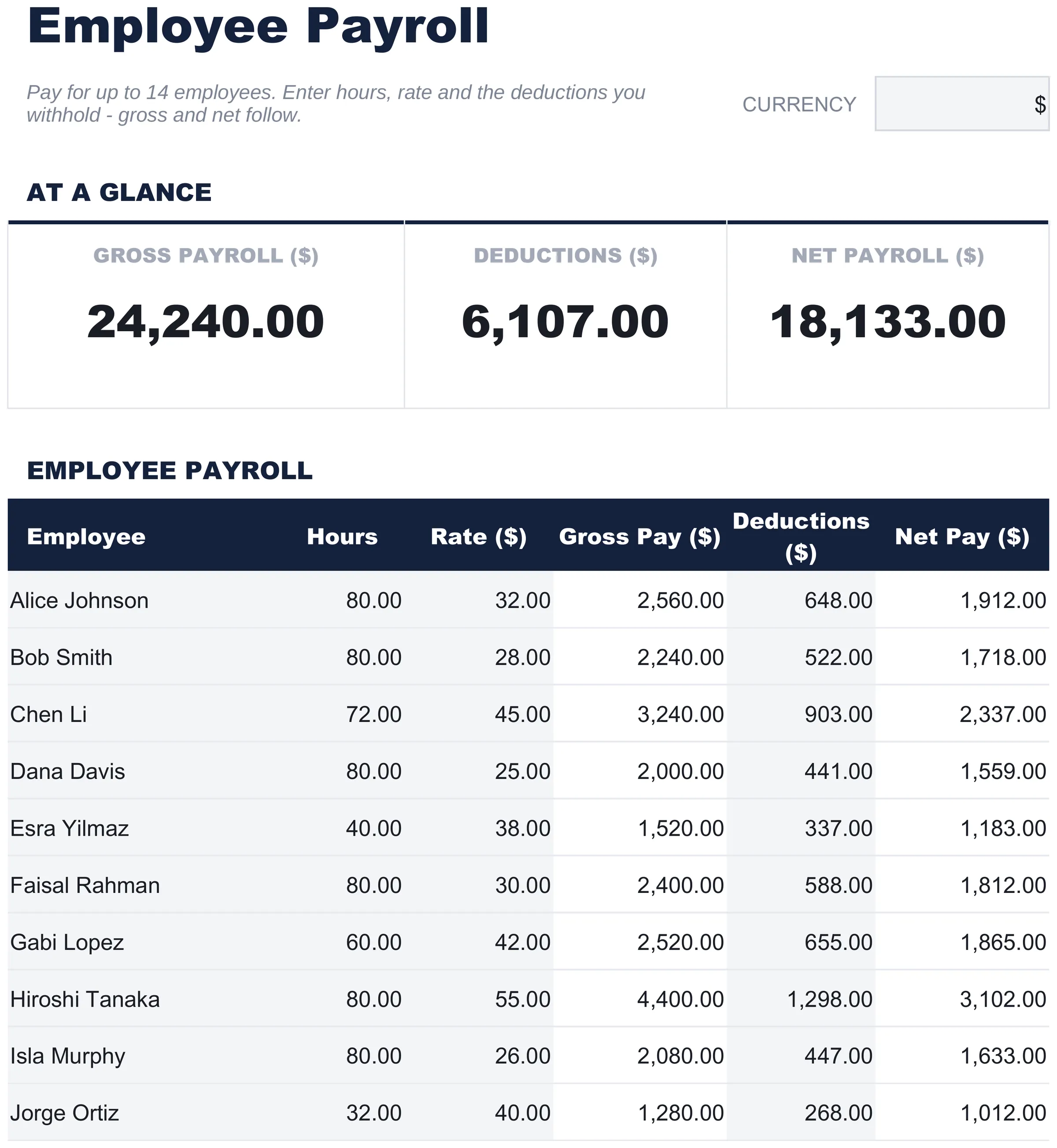Click Esra Yilmaz's hours value 40.00
1057x1148 pixels.
[373, 828]
